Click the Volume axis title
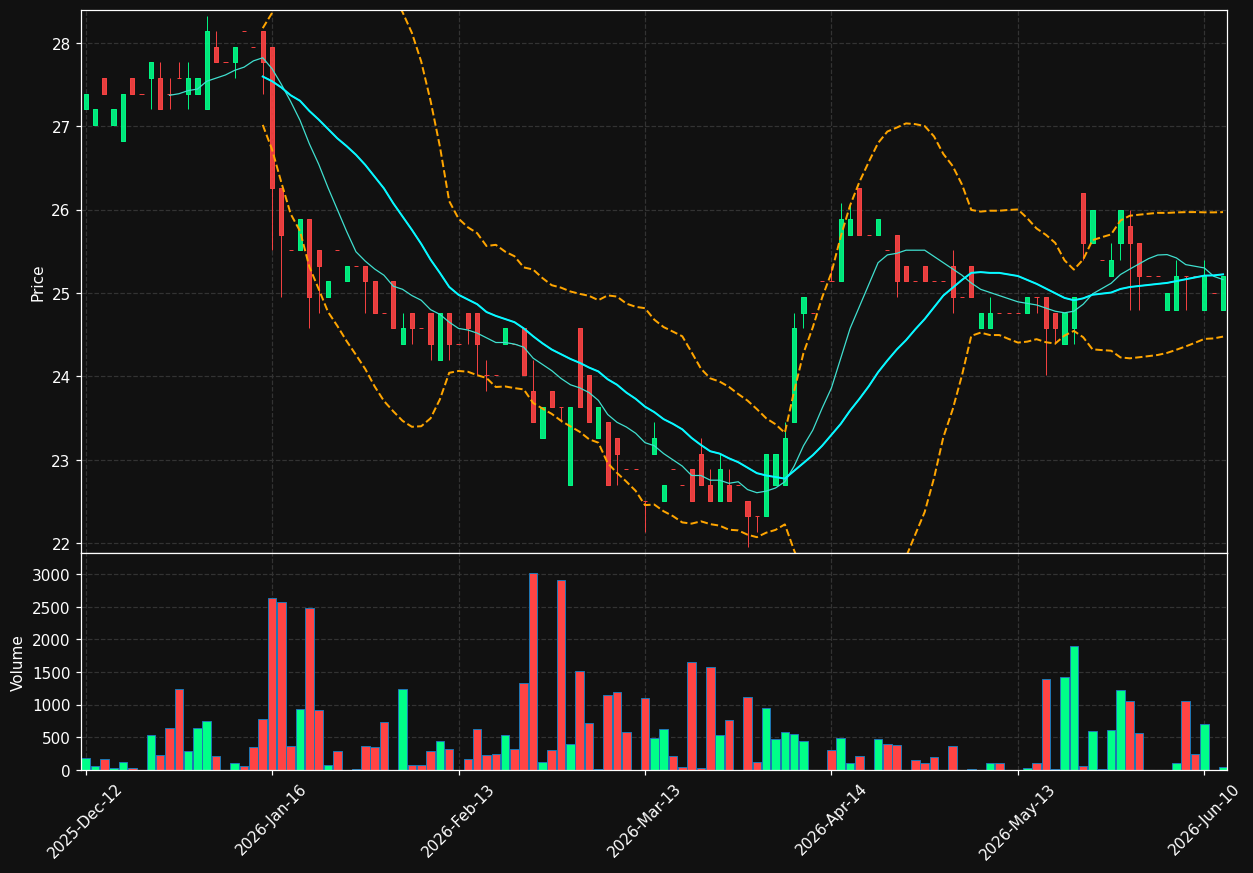 (x=18, y=662)
